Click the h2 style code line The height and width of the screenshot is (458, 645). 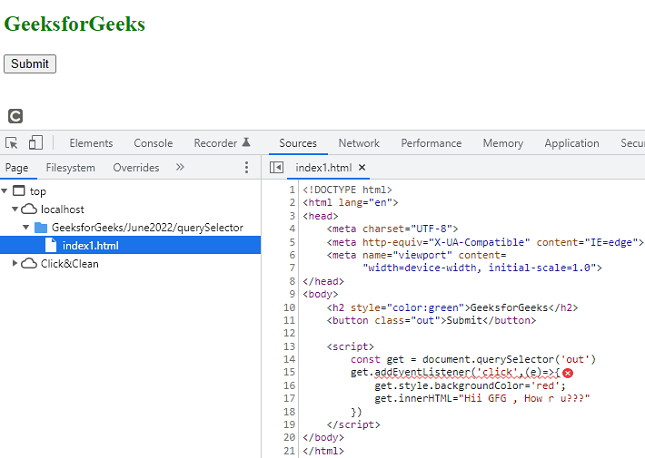tap(452, 307)
